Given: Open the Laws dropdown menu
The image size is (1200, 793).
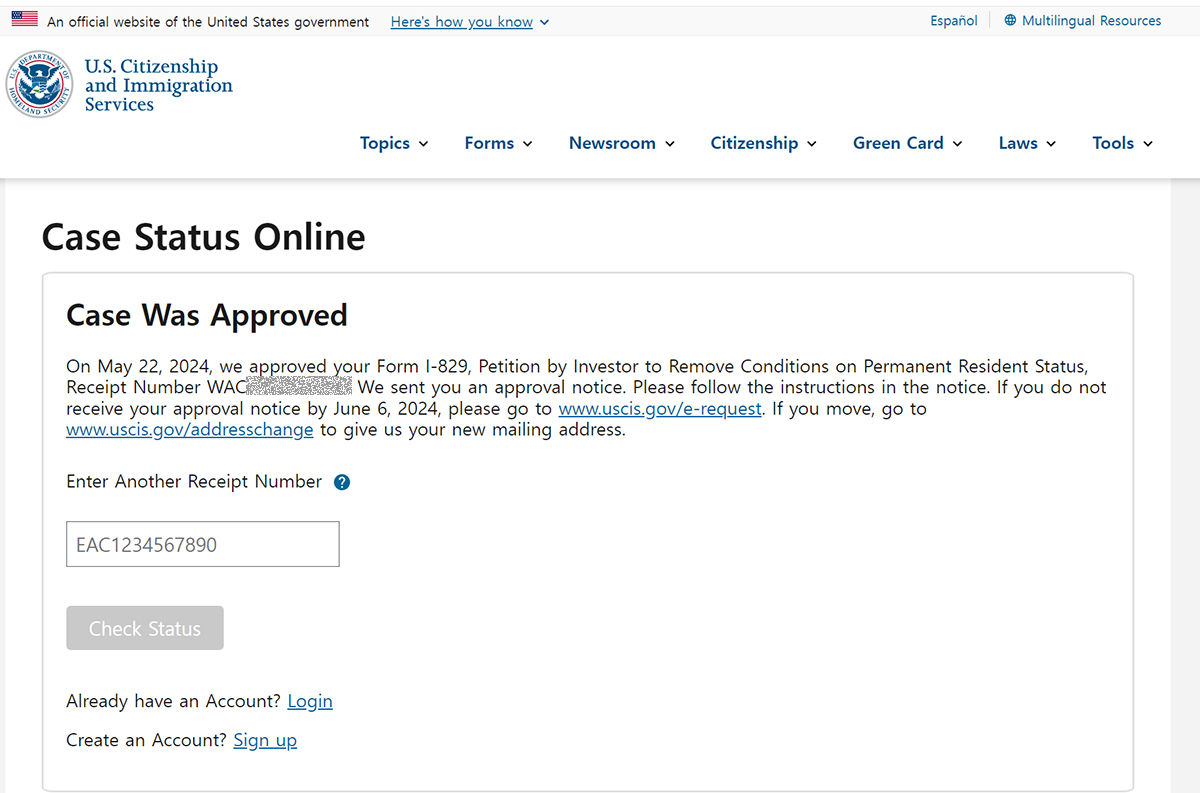Looking at the screenshot, I should 1027,143.
